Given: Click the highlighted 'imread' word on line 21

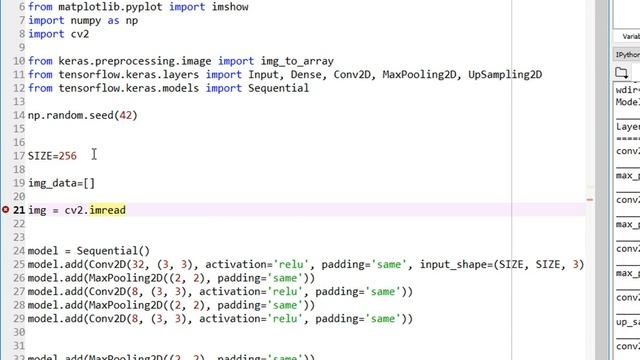Looking at the screenshot, I should 107,210.
